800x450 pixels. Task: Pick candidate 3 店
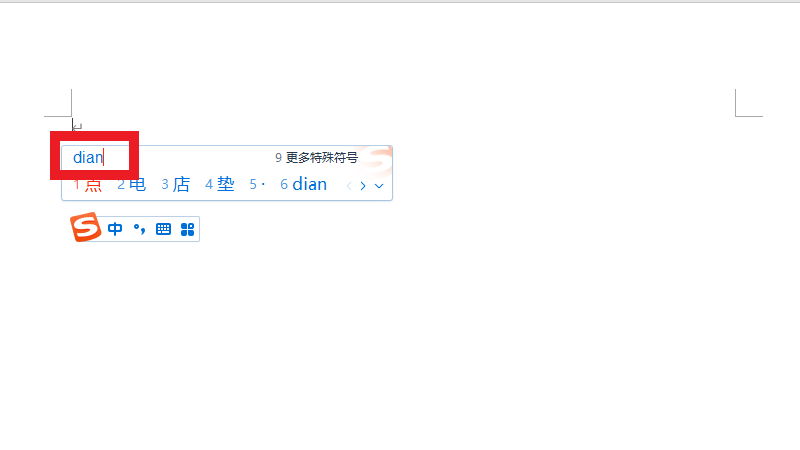176,184
